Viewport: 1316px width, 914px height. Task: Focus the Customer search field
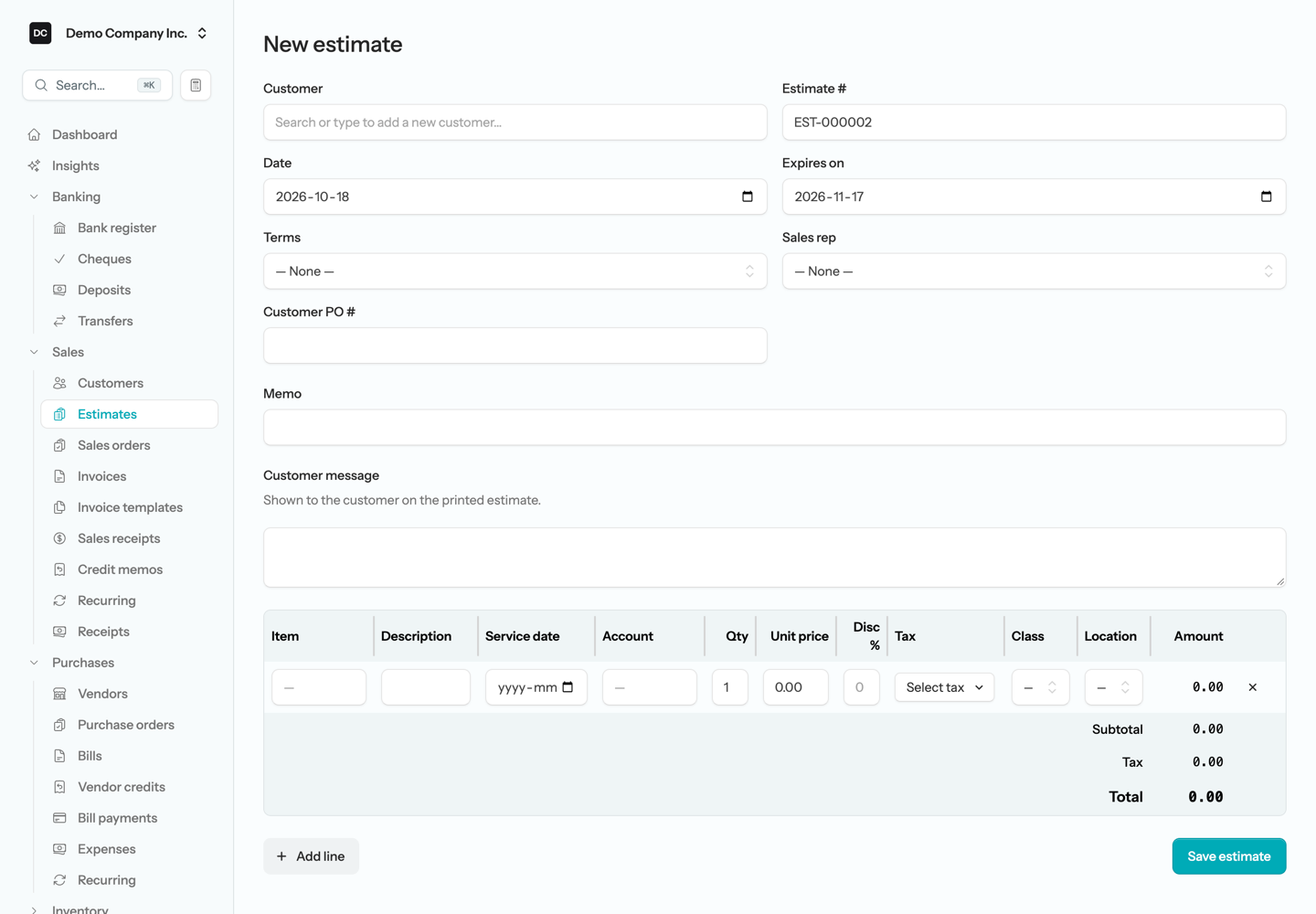(515, 122)
